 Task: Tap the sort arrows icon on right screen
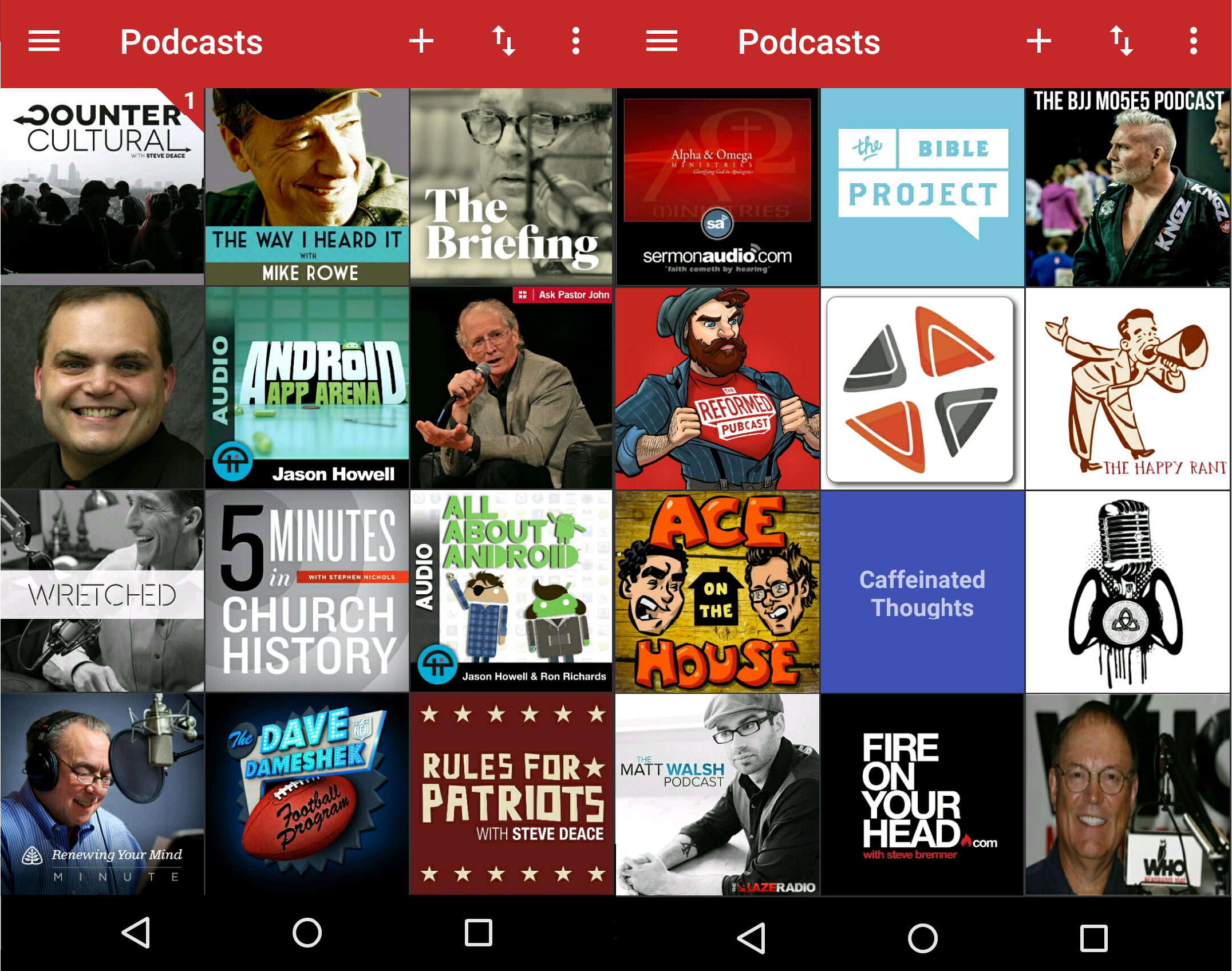click(1122, 41)
